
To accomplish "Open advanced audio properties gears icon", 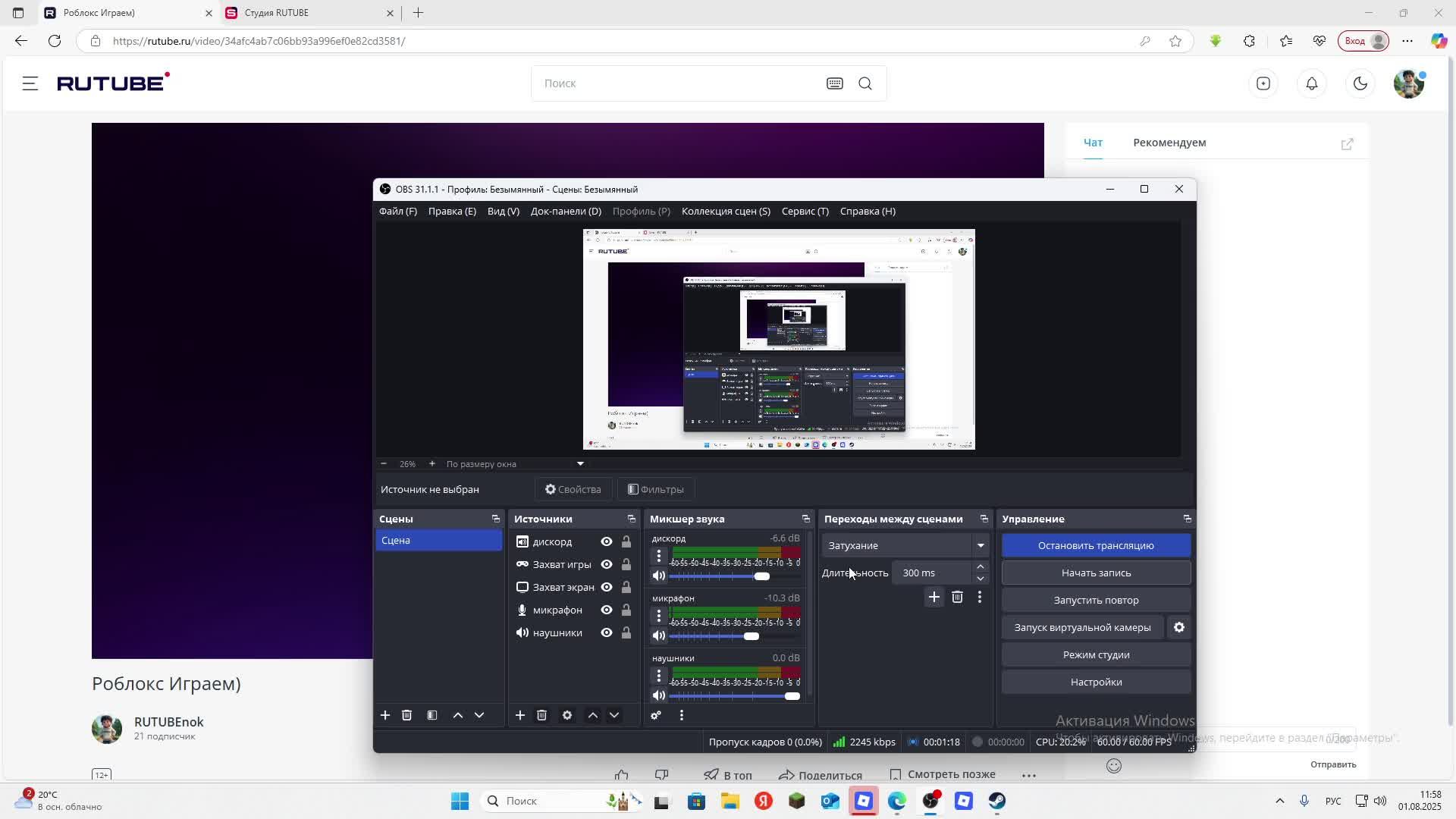I will coord(656,715).
